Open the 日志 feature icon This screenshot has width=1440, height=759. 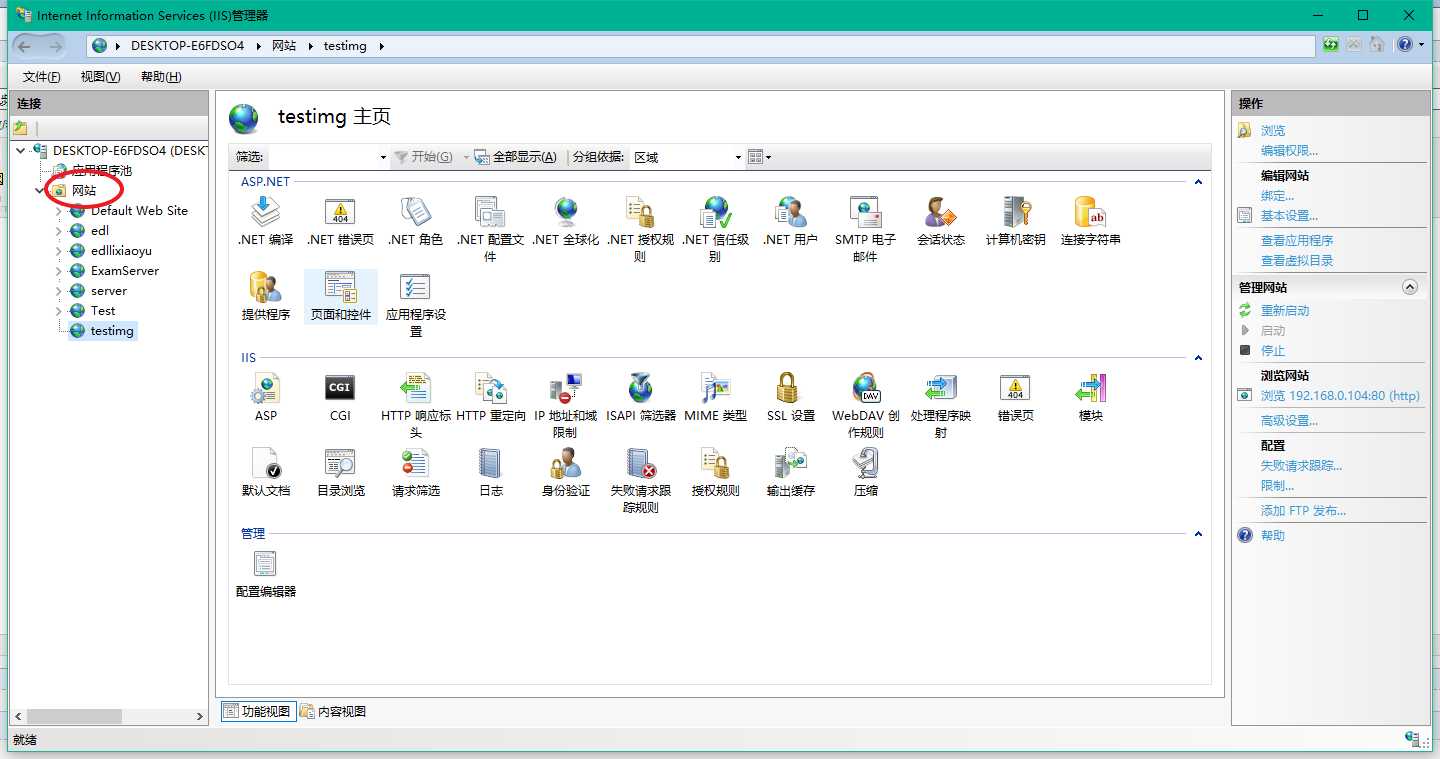[490, 472]
